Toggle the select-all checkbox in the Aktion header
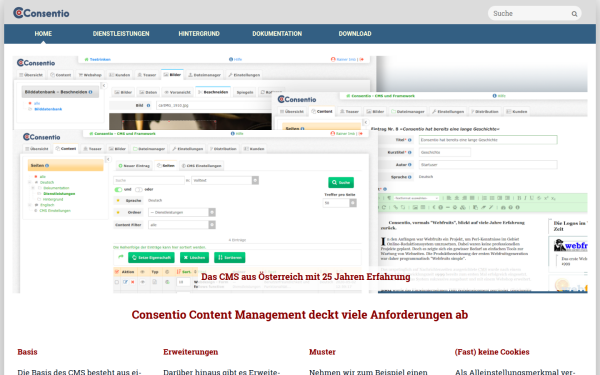The image size is (600, 375). tap(117, 272)
